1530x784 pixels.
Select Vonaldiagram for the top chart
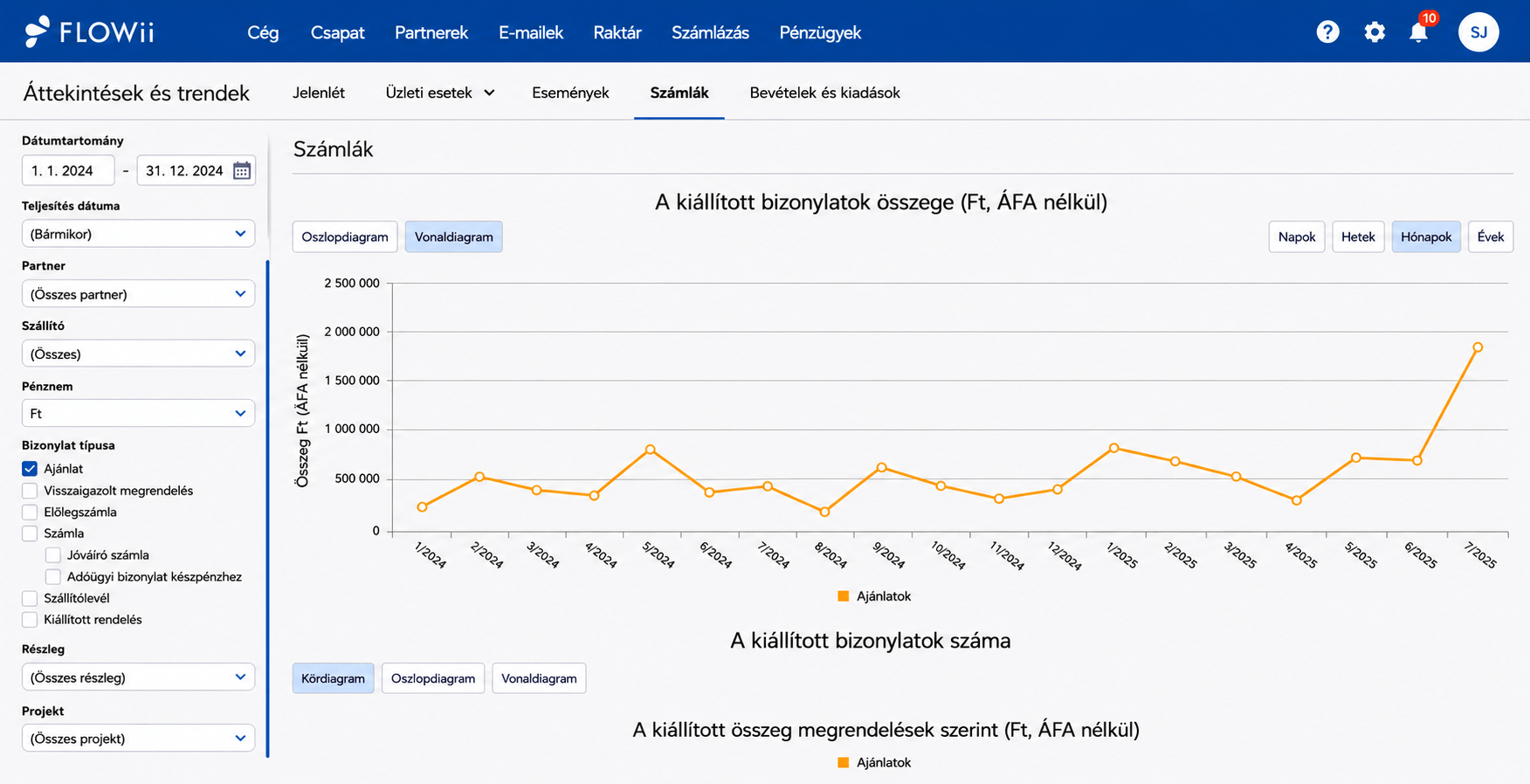click(454, 237)
